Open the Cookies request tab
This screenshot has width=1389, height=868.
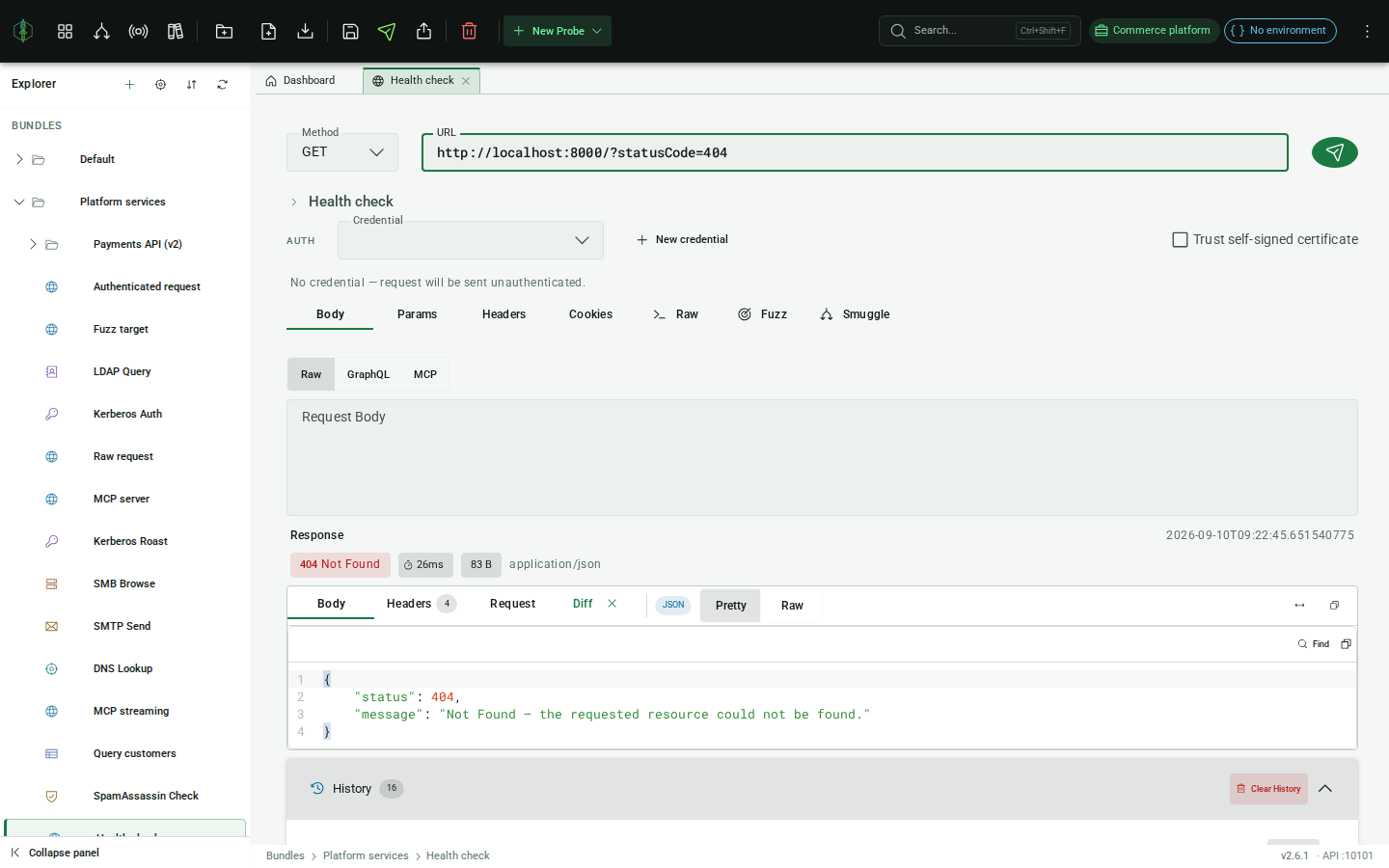point(590,314)
